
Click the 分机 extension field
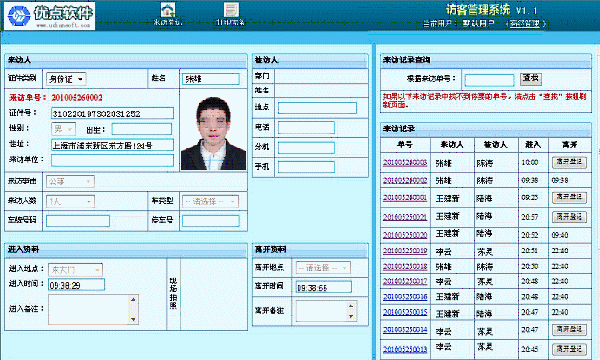tap(306, 148)
